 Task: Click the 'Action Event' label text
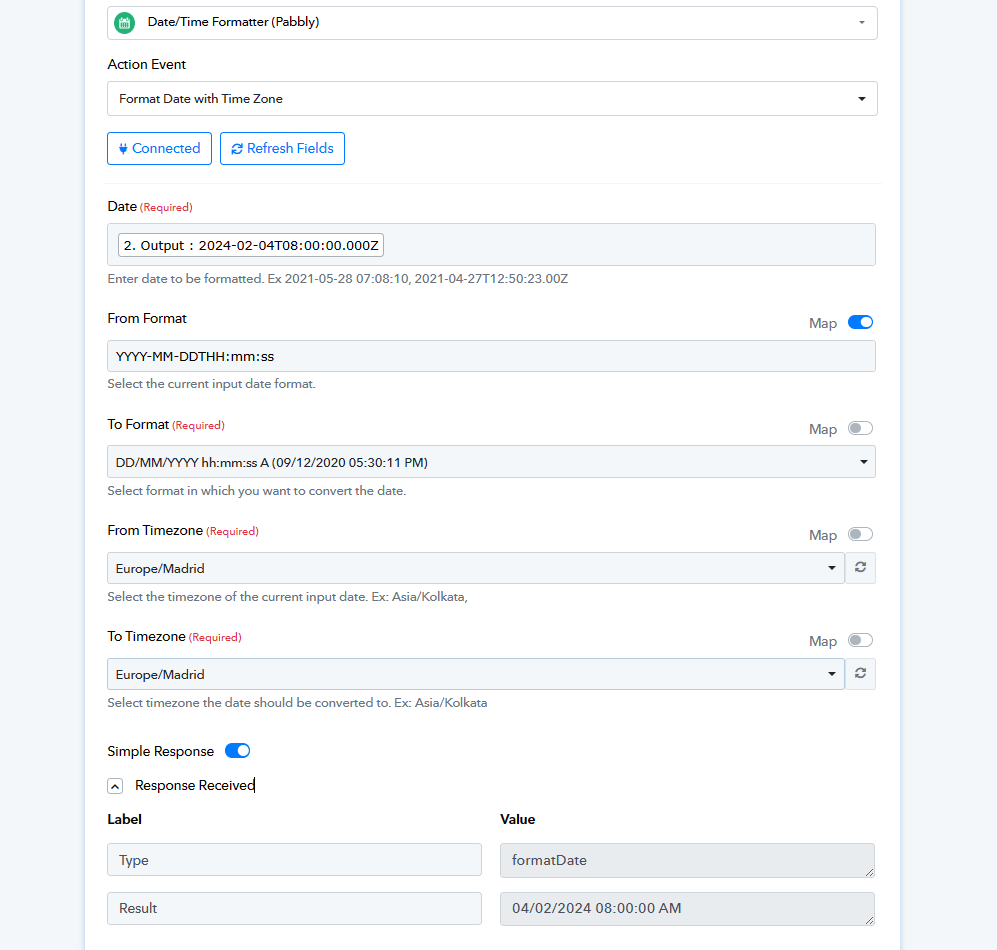click(147, 64)
